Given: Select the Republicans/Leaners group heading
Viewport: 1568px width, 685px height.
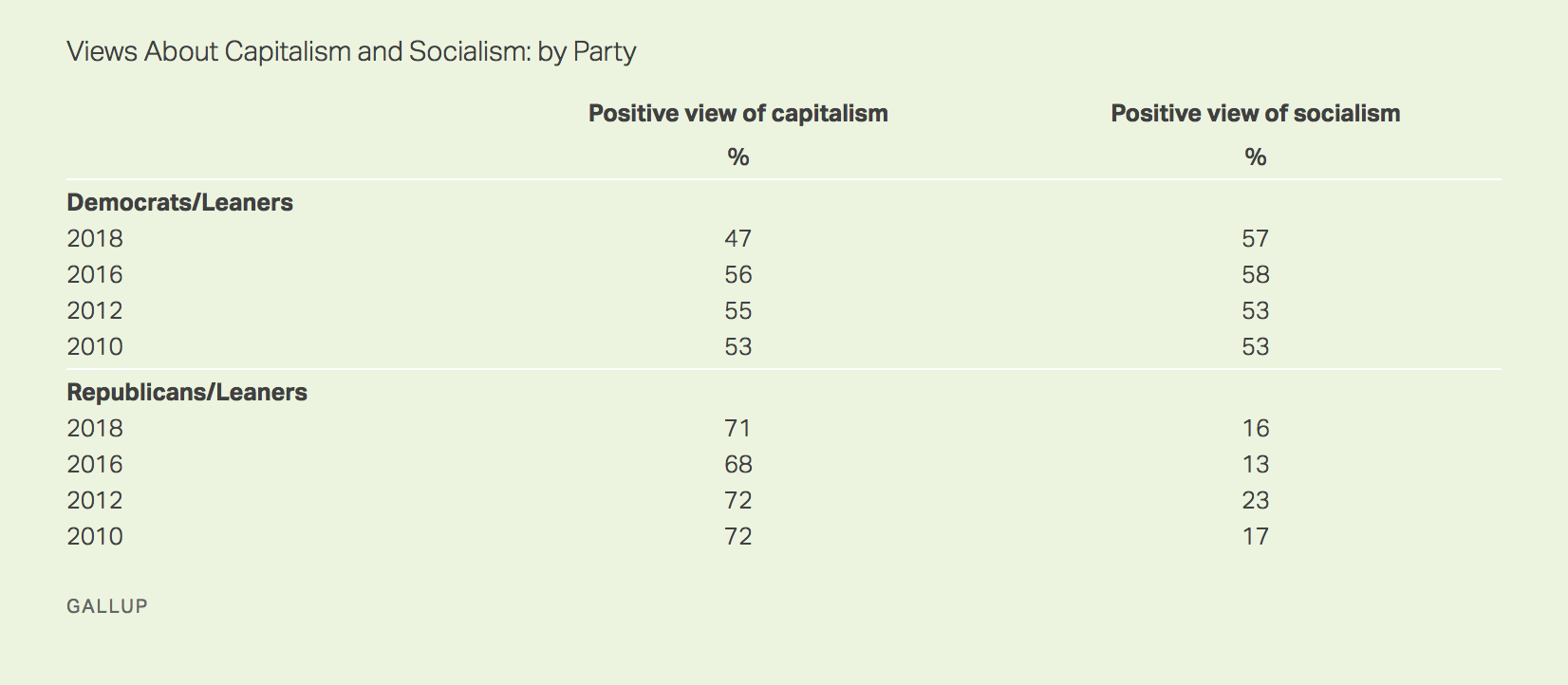Looking at the screenshot, I should click(187, 393).
